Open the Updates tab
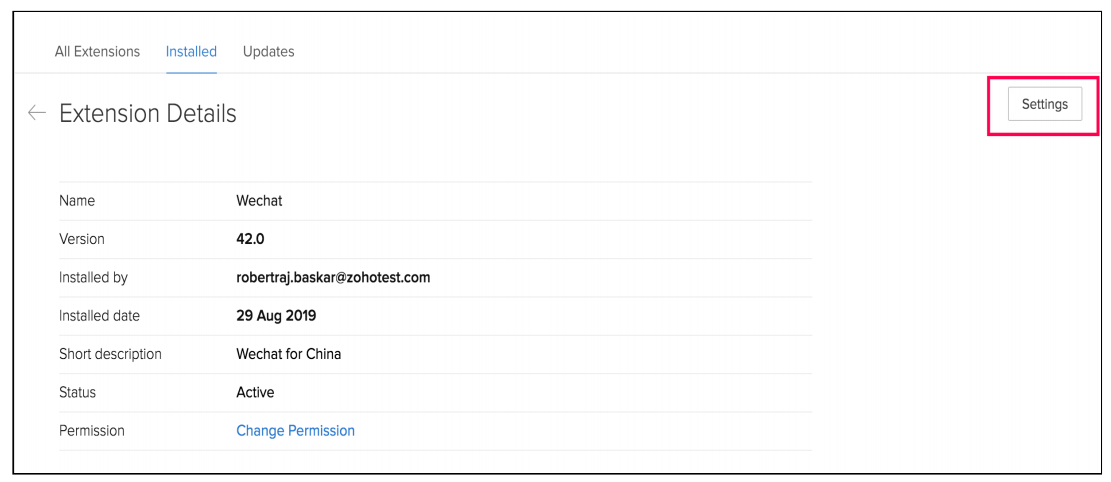This screenshot has height=482, width=1111. 268,51
